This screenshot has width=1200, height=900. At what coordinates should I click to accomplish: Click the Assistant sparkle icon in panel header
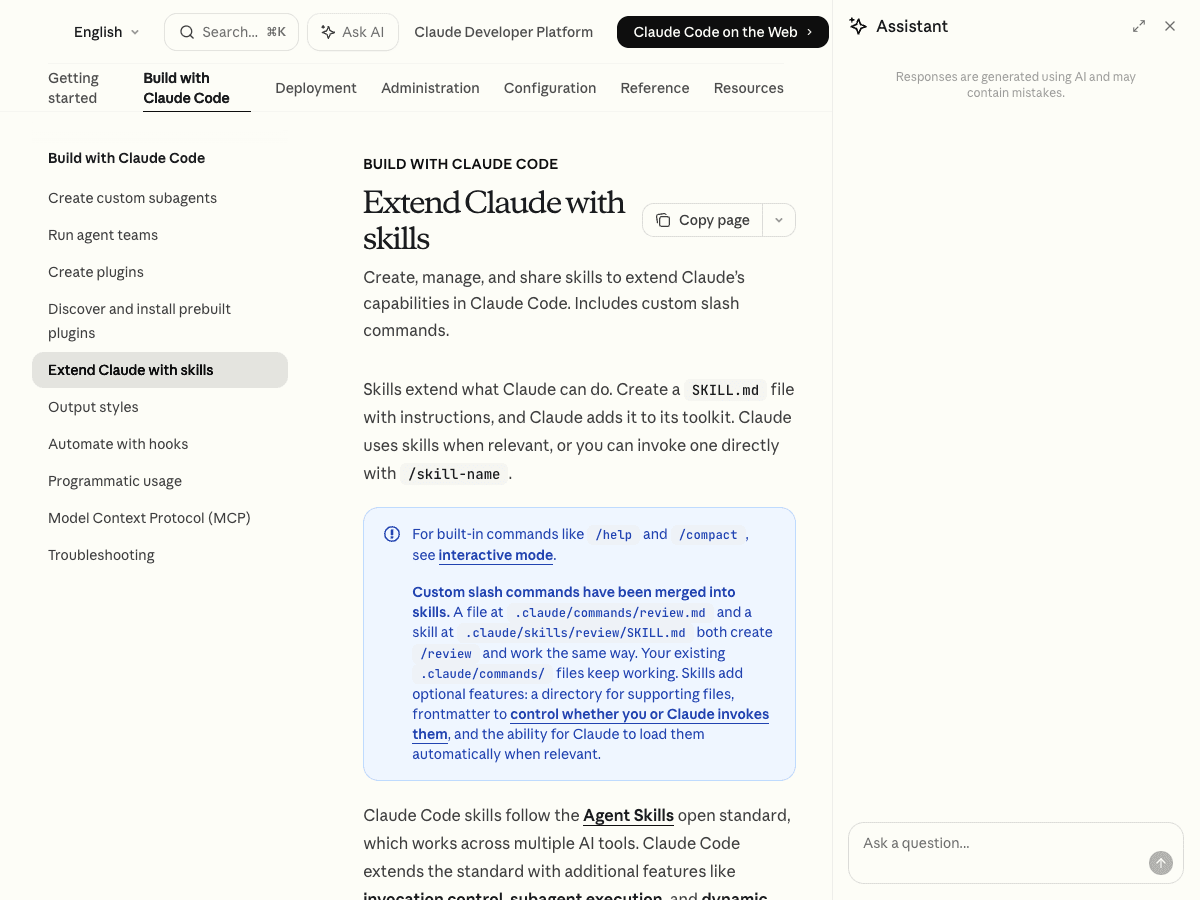point(858,26)
